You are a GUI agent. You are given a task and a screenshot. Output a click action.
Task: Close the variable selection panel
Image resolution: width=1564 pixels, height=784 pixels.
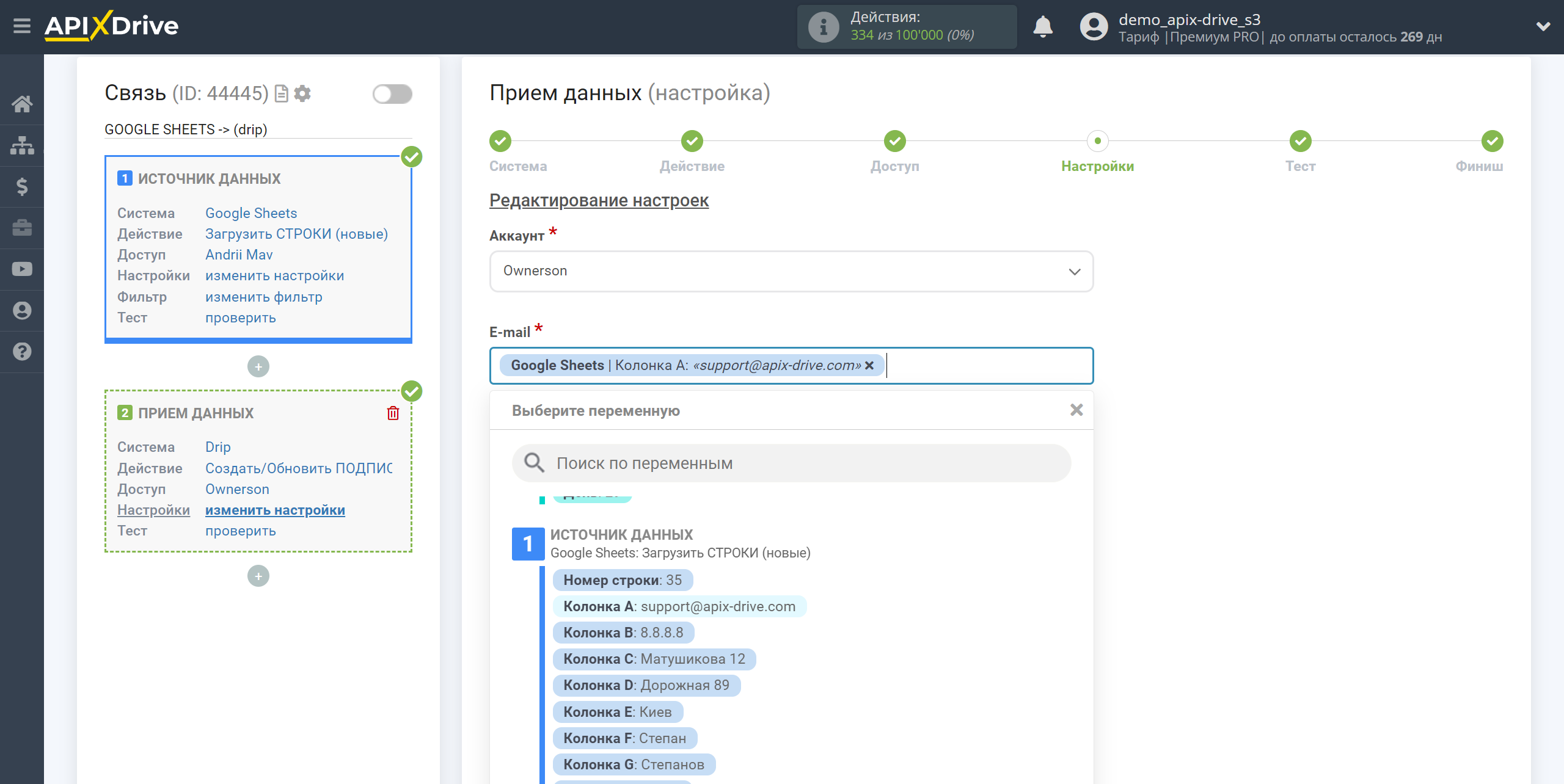1076,410
